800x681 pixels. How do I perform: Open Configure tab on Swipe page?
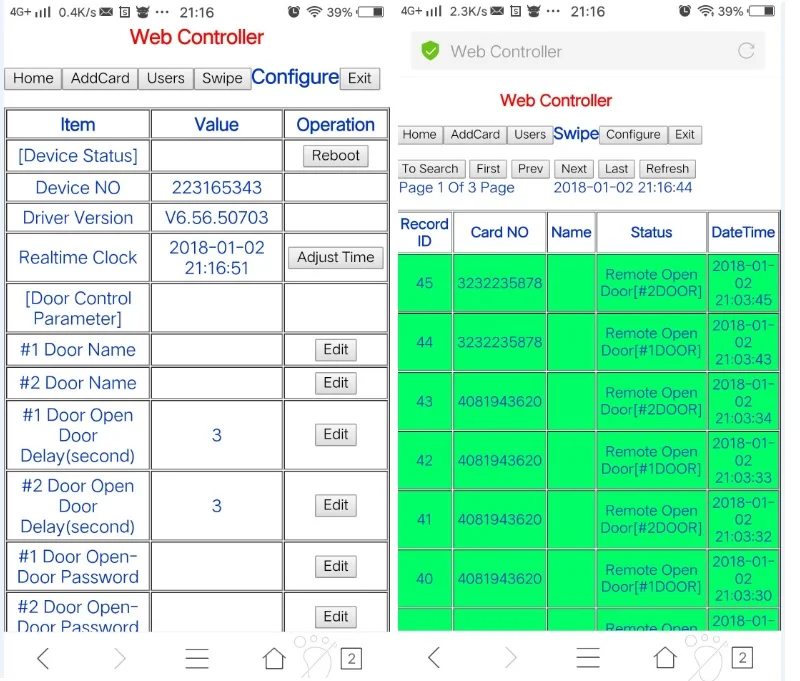click(x=633, y=135)
